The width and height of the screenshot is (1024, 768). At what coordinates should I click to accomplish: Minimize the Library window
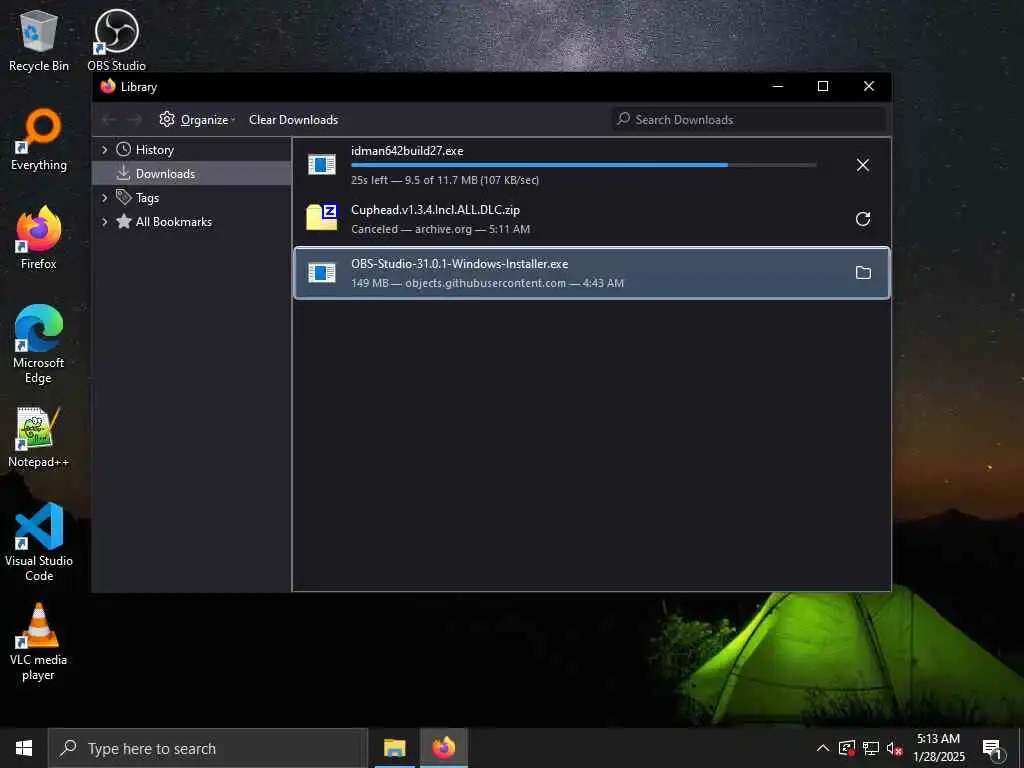coord(778,86)
